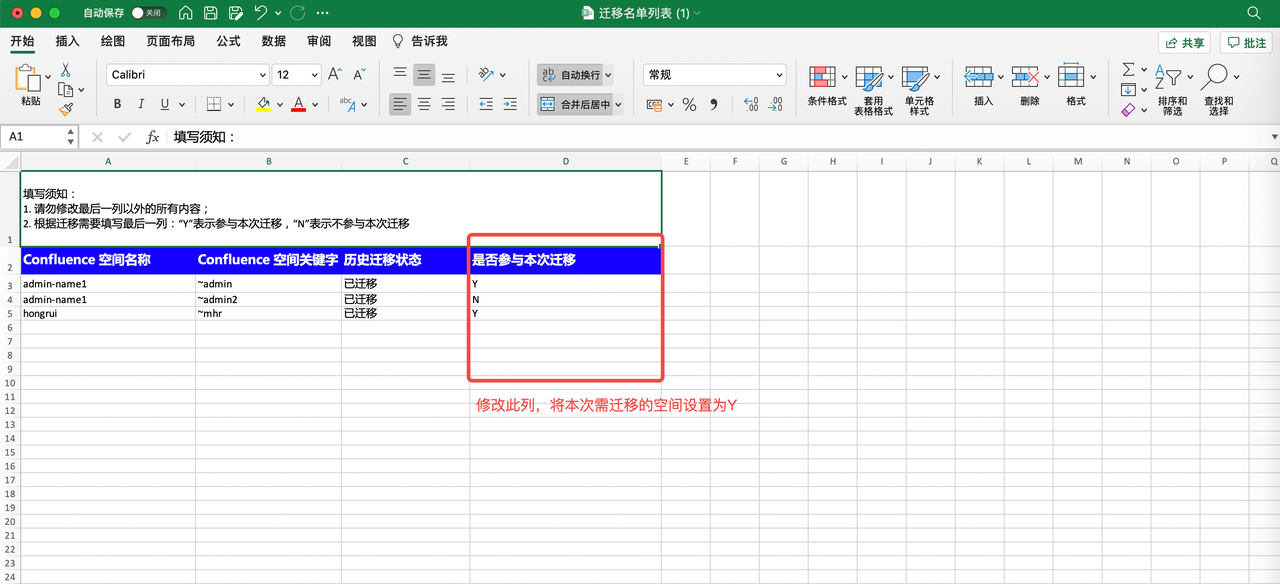The image size is (1280, 584).
Task: Click the Paste clipboard icon
Action: click(x=30, y=80)
